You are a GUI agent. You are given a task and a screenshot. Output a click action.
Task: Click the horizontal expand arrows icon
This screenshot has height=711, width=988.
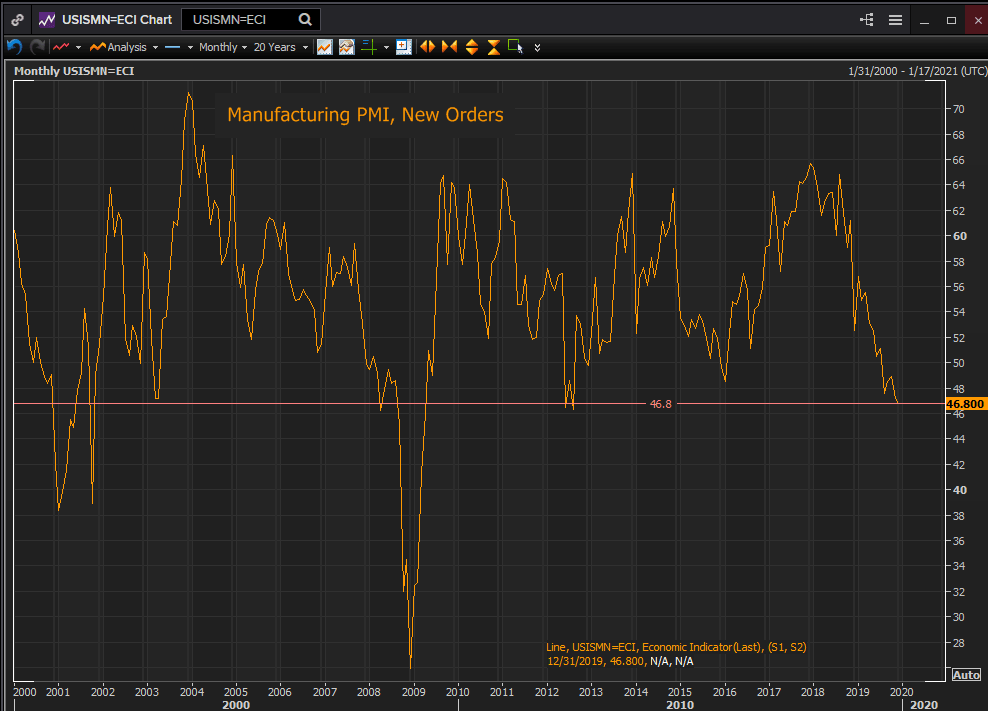[x=427, y=47]
